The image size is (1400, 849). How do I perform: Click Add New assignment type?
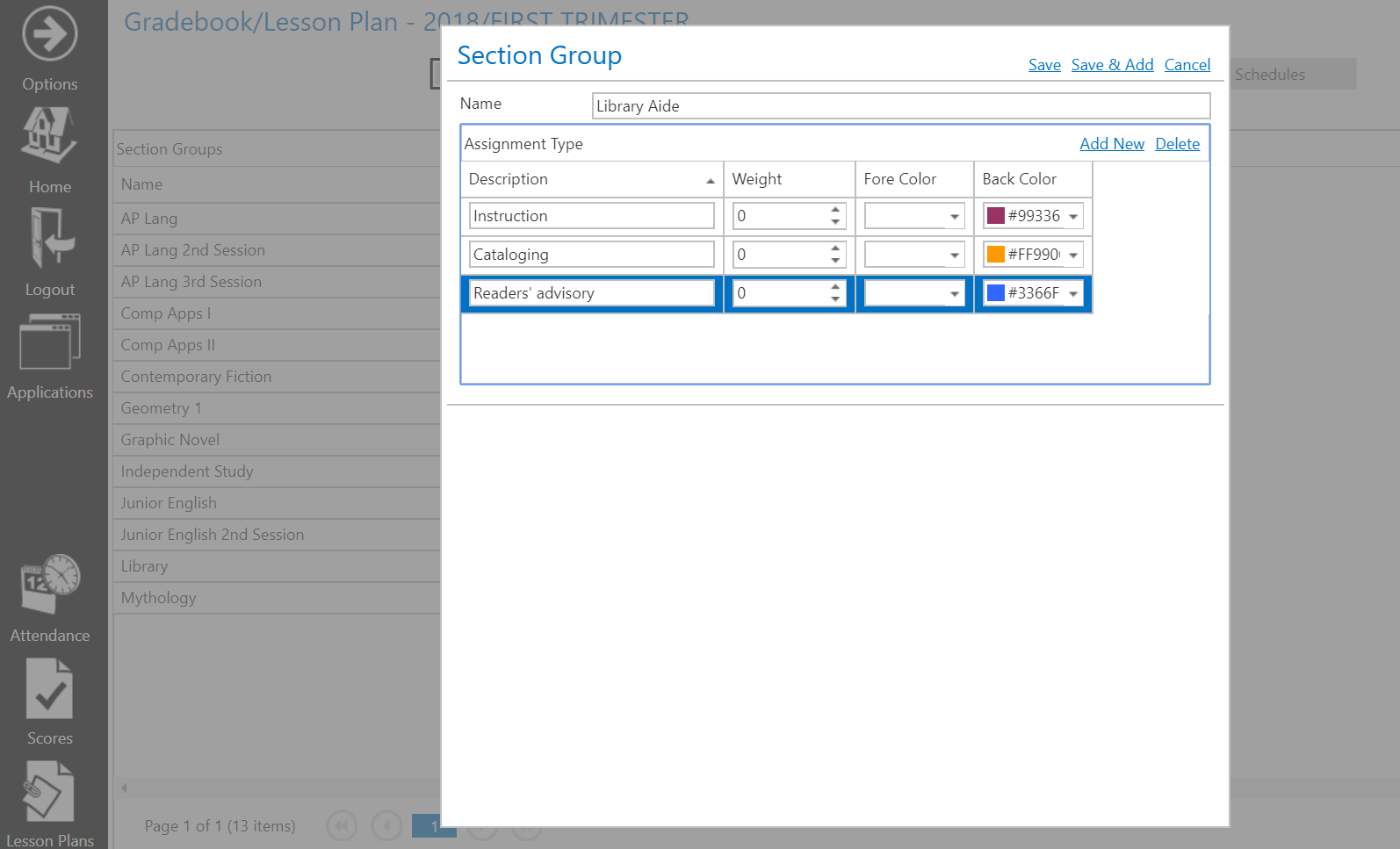1111,144
